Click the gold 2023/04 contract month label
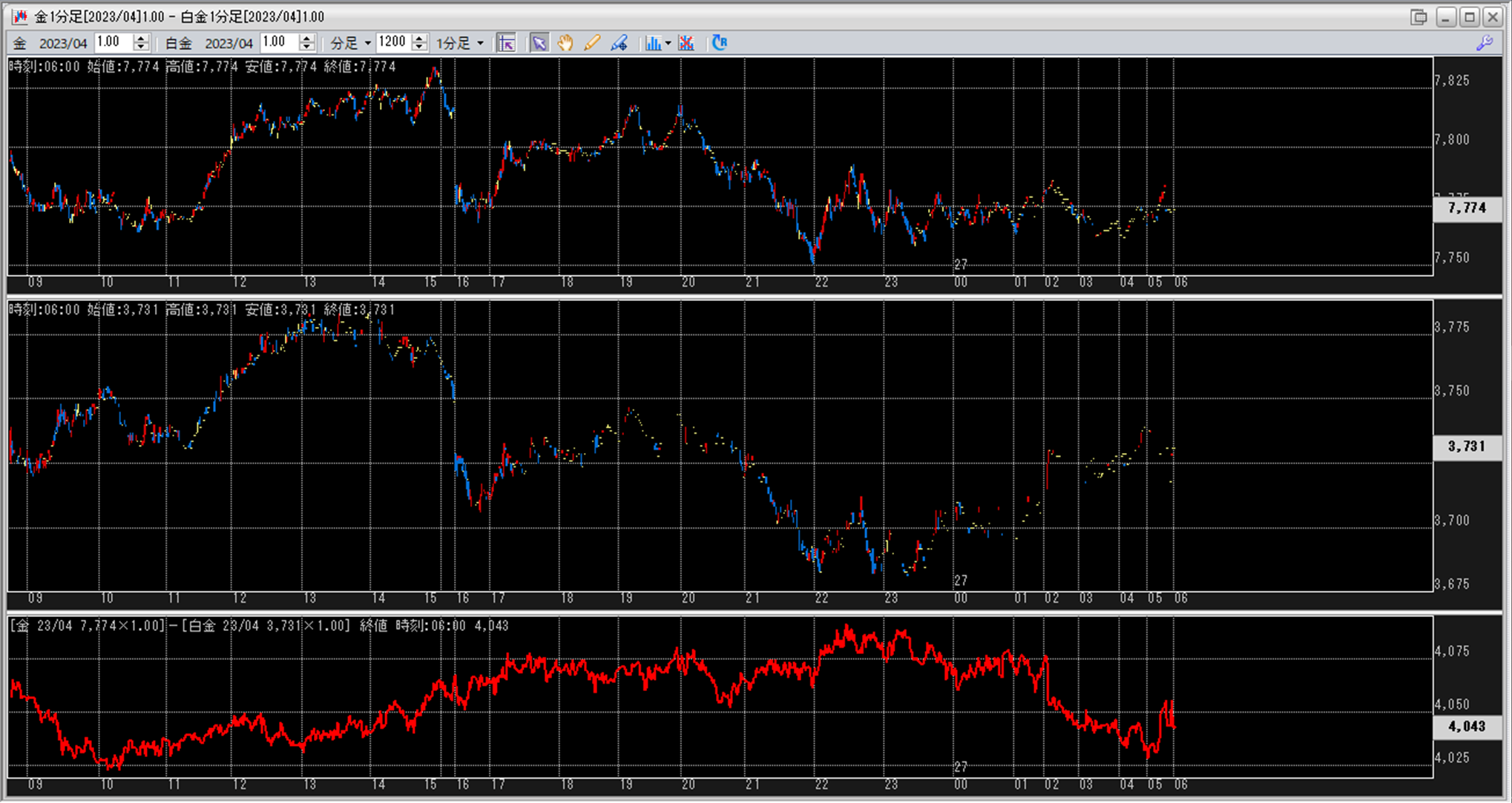Viewport: 1512px width, 803px height. coord(63,43)
